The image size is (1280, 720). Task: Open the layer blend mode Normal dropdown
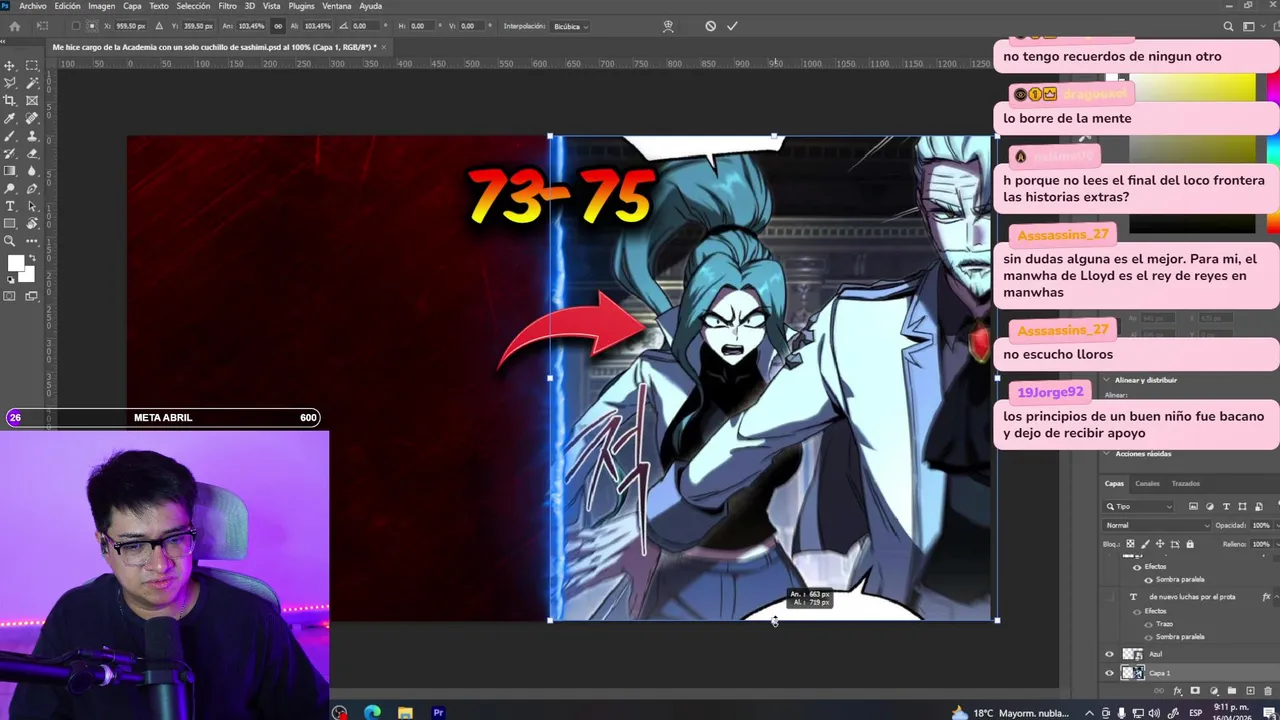[x=1157, y=525]
